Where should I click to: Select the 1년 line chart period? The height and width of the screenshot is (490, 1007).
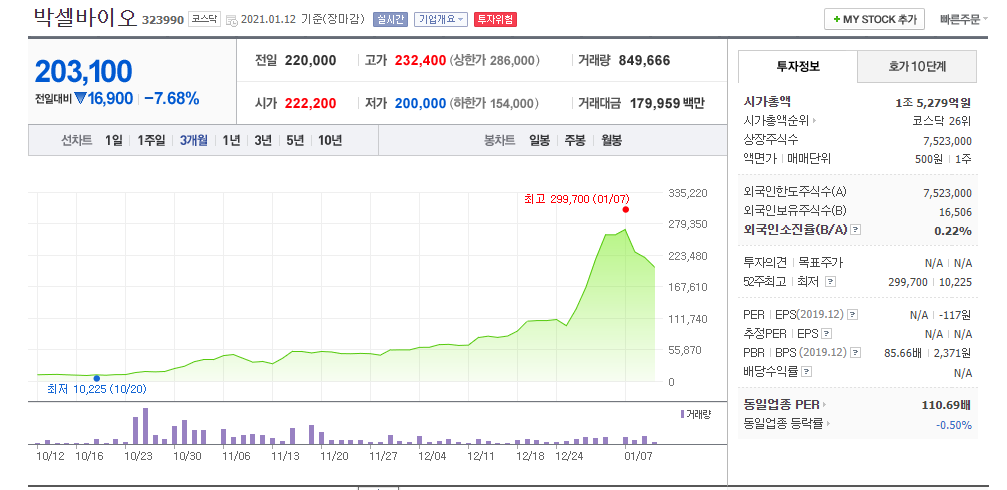pos(231,140)
